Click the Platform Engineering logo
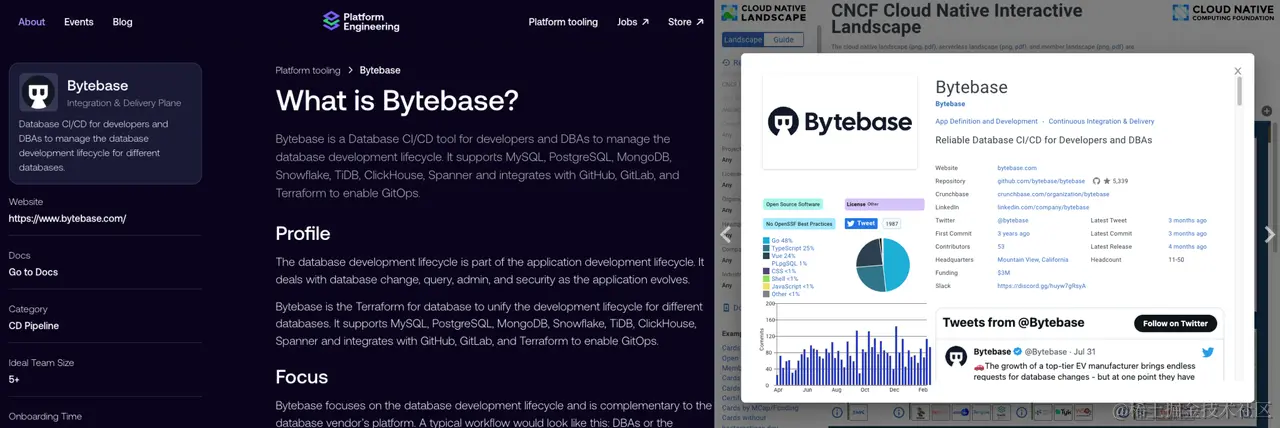The image size is (1280, 428). [x=361, y=21]
